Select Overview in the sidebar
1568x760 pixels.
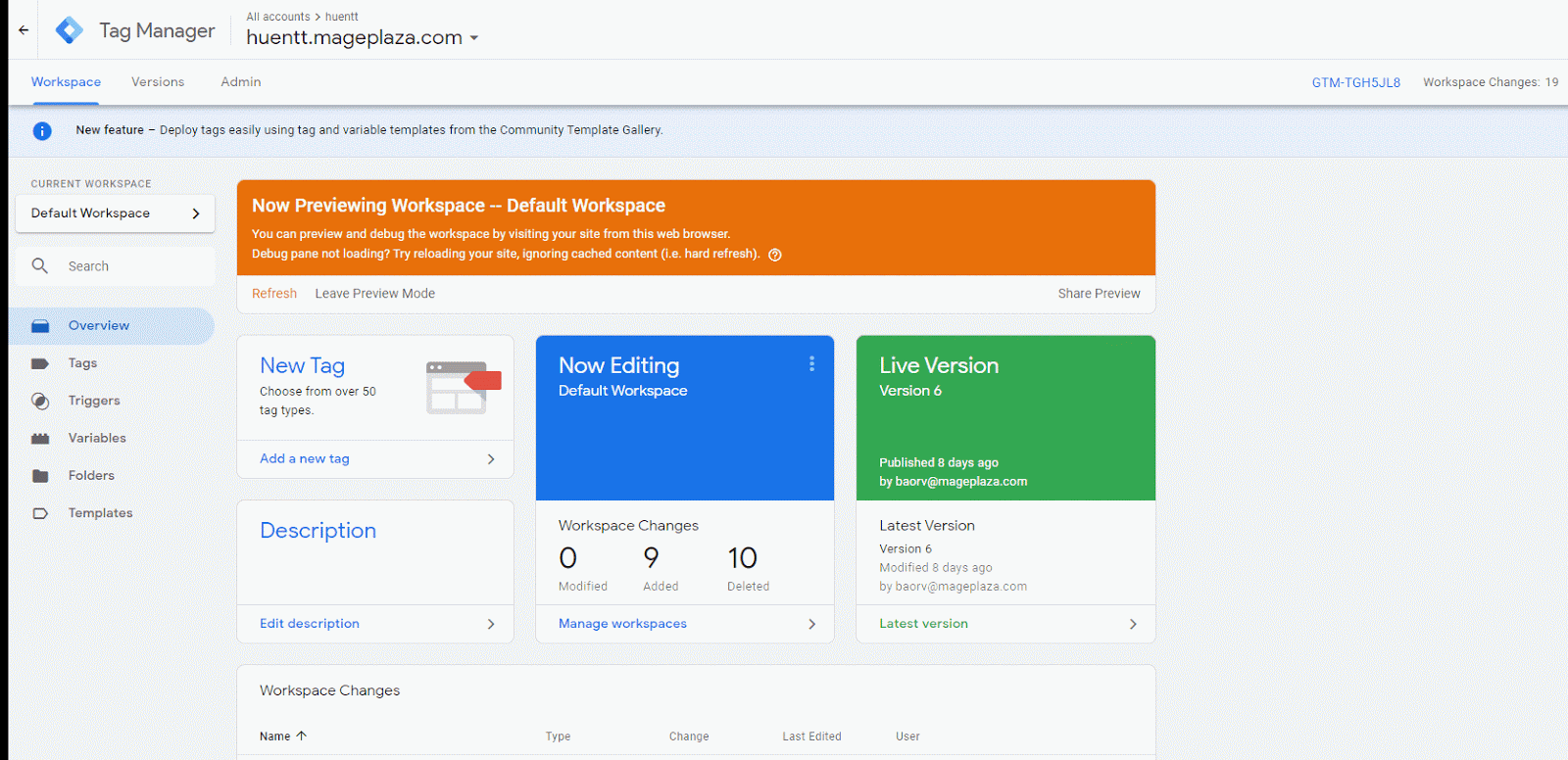[x=111, y=326]
